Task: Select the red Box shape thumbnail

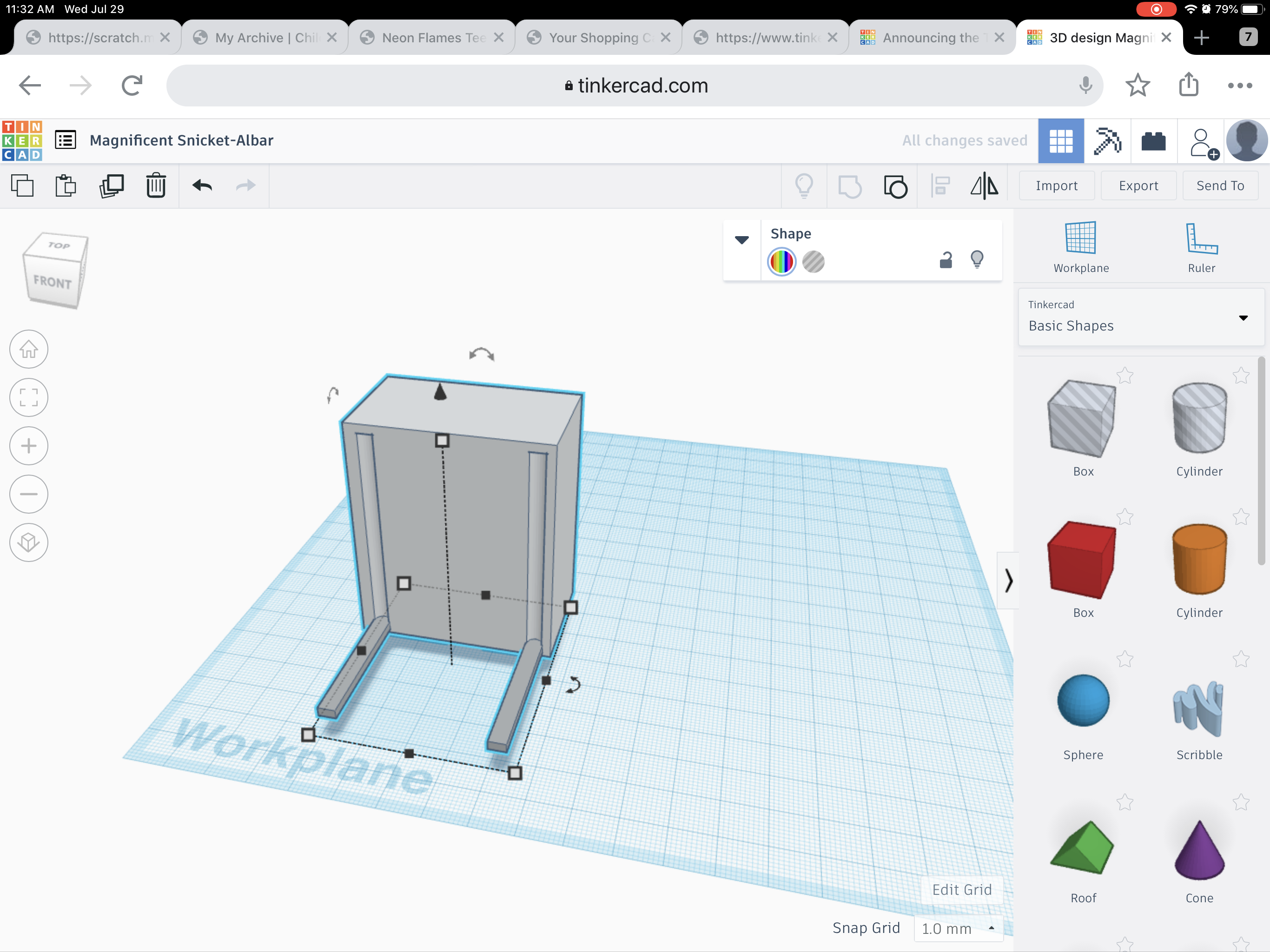Action: (x=1082, y=560)
